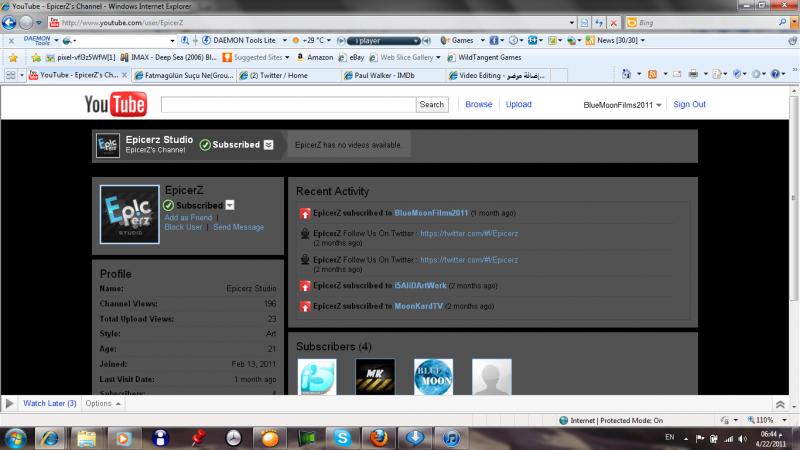
Task: Toggle Subscribed status in channel banner
Action: coord(230,145)
